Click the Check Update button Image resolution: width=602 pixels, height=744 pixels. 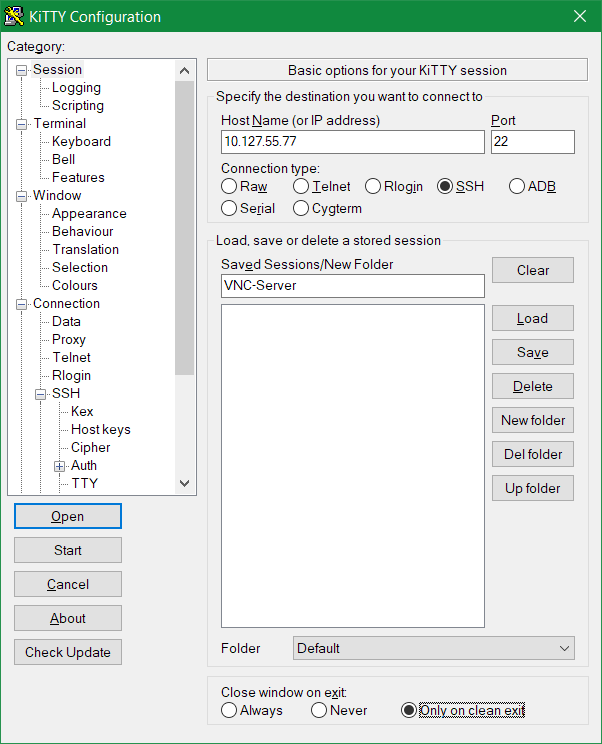(68, 652)
